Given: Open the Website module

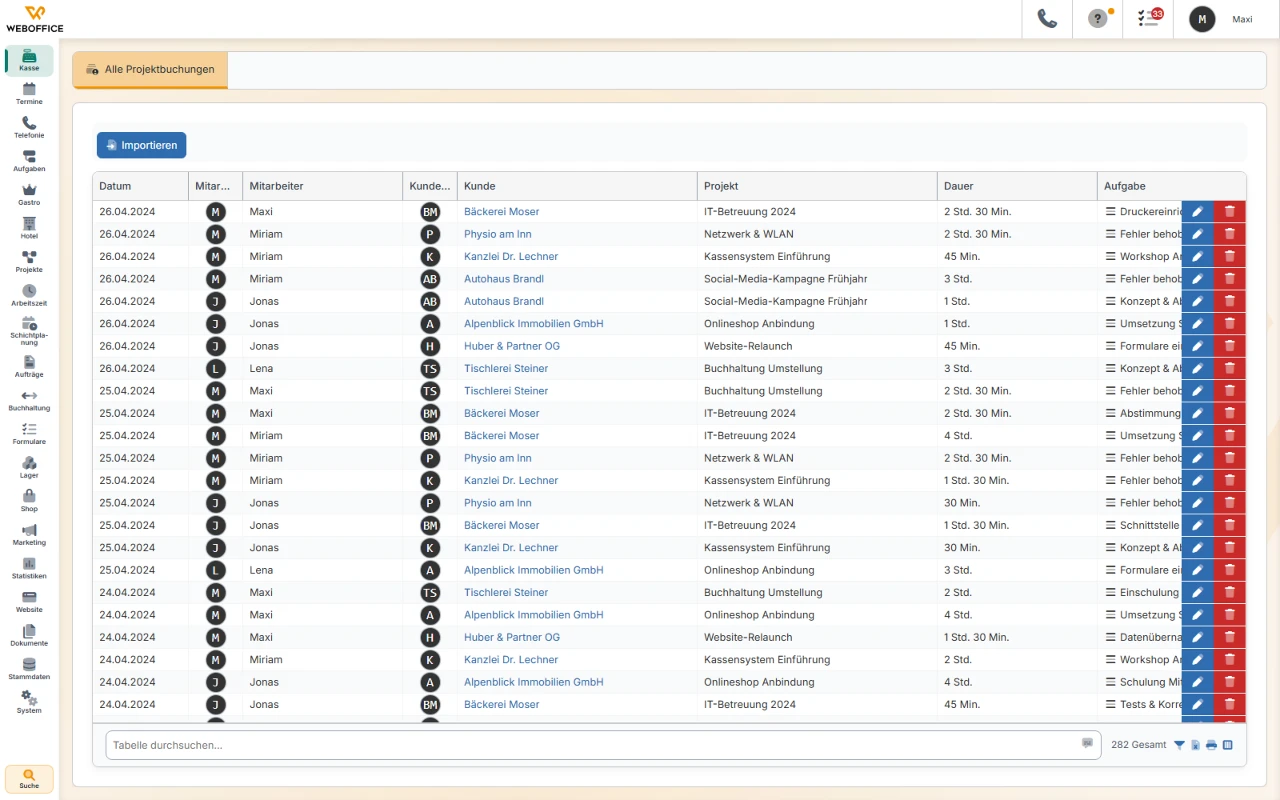Looking at the screenshot, I should tap(29, 602).
